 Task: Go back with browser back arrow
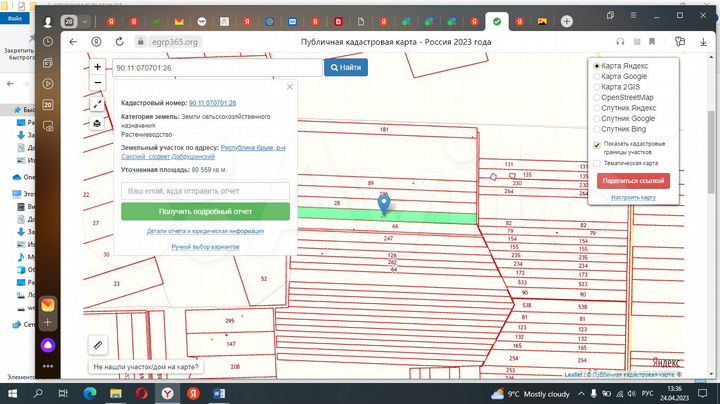pyautogui.click(x=73, y=42)
